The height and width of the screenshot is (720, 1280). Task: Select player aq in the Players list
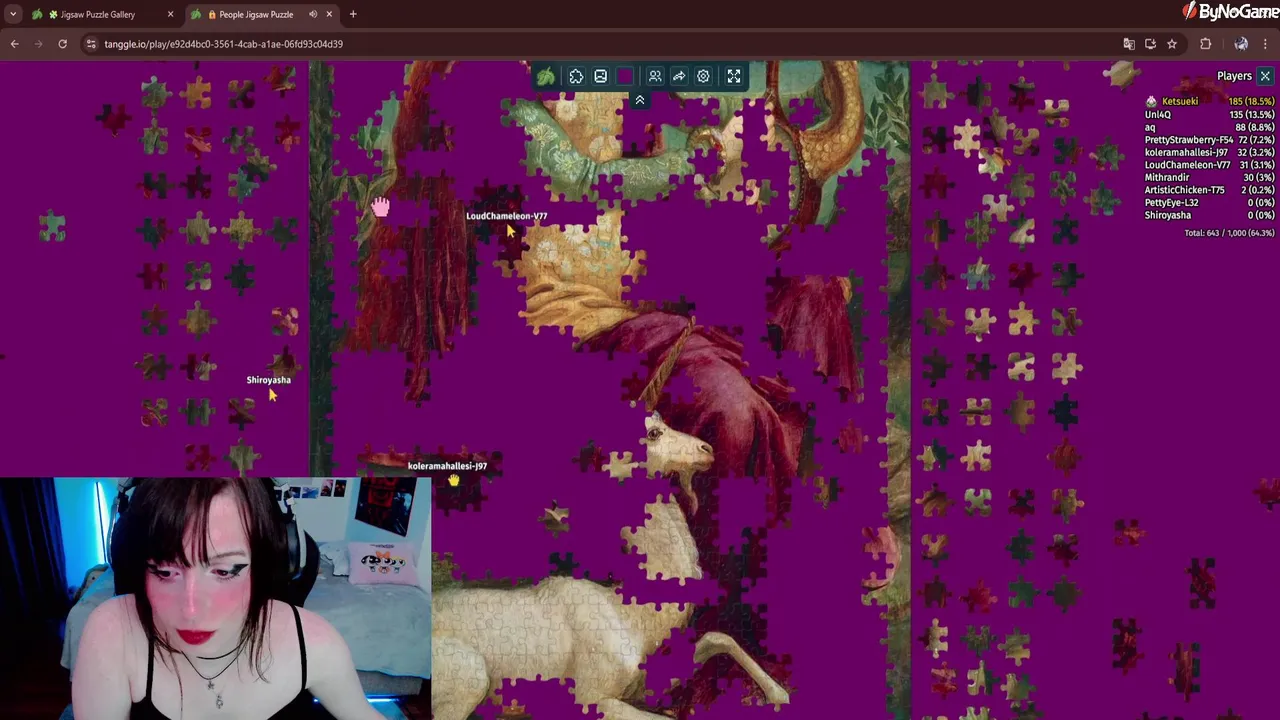click(x=1209, y=127)
